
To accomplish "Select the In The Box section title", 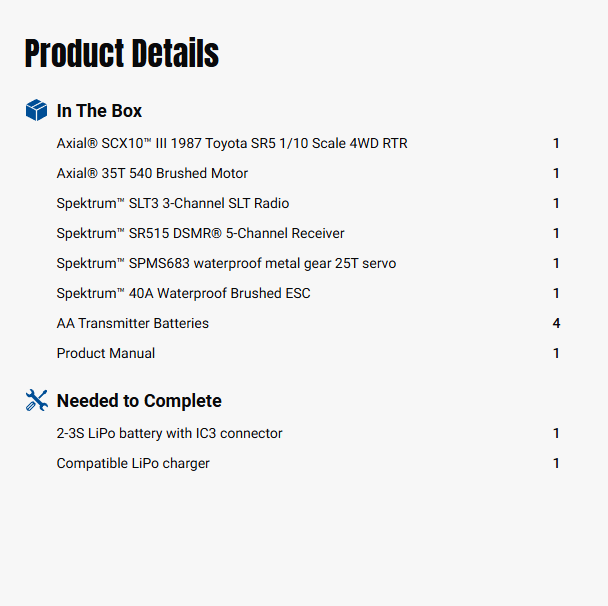I will (x=99, y=111).
